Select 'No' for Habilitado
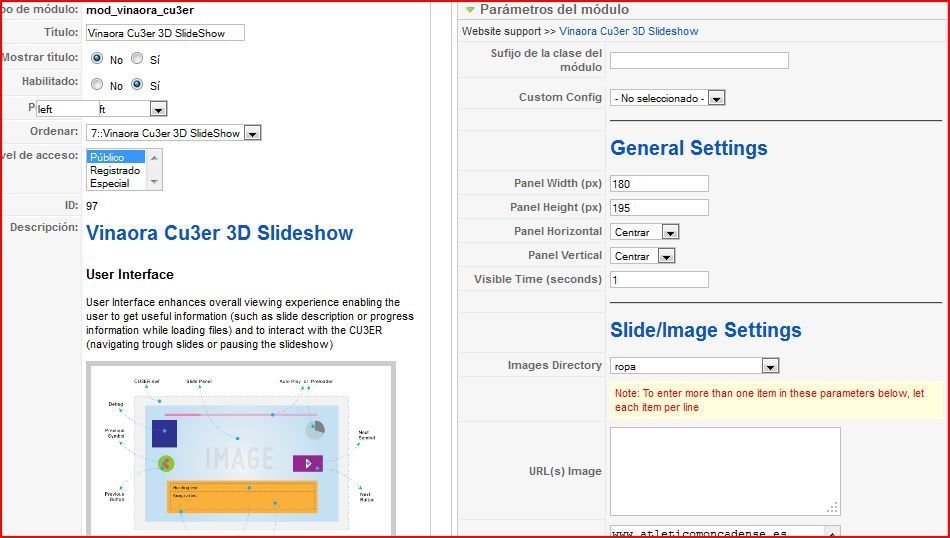The width and height of the screenshot is (950, 538). coord(97,84)
